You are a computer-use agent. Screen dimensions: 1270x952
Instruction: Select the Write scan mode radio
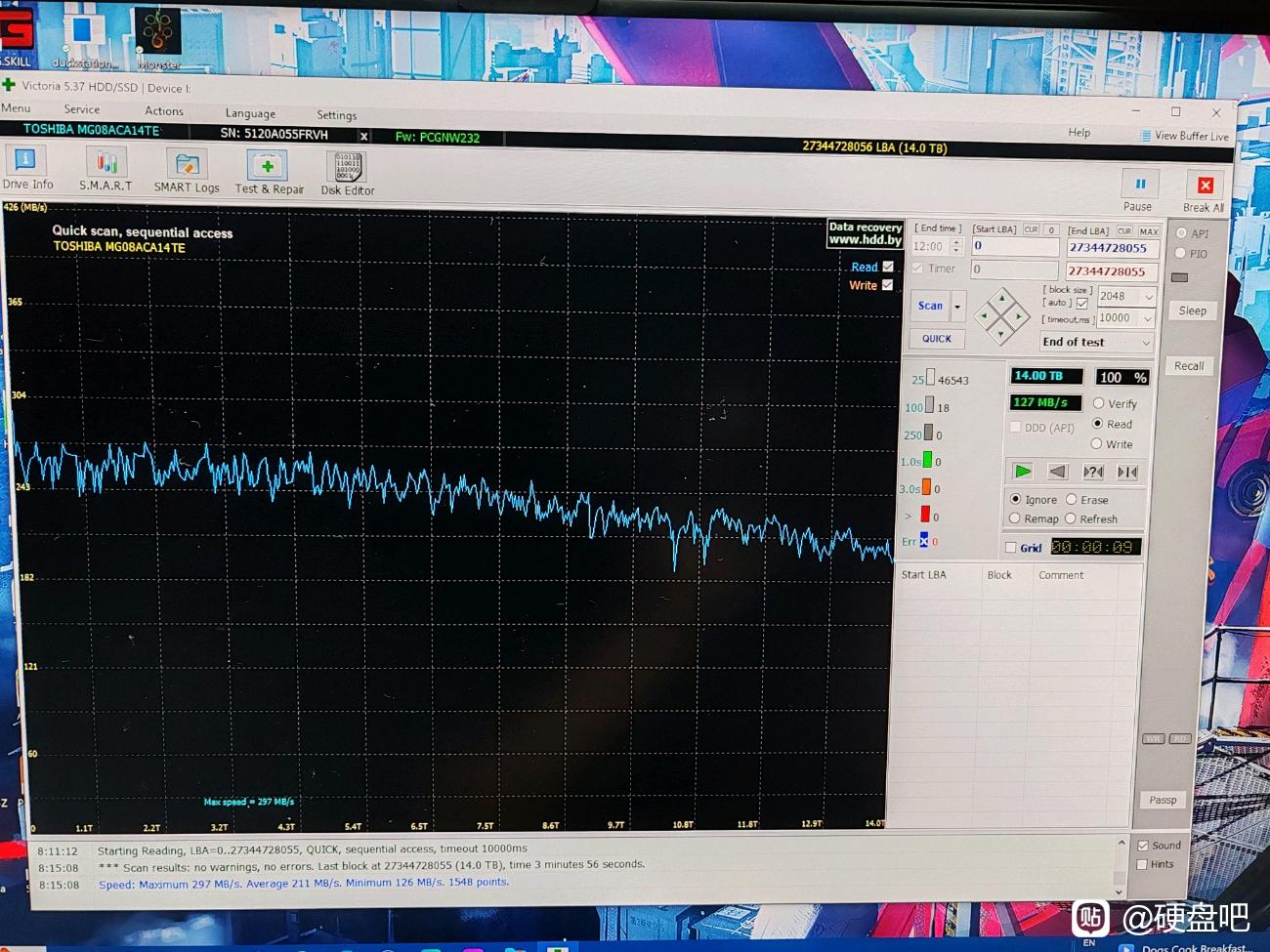(x=1096, y=444)
